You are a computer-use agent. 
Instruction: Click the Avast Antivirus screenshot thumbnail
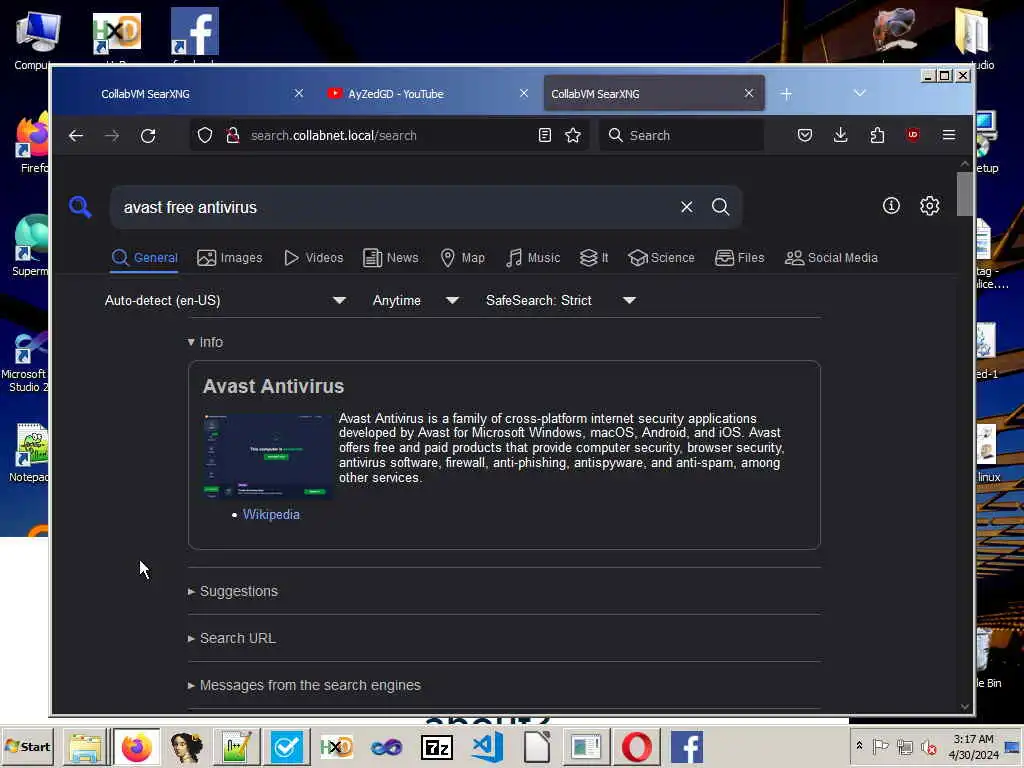tap(268, 456)
